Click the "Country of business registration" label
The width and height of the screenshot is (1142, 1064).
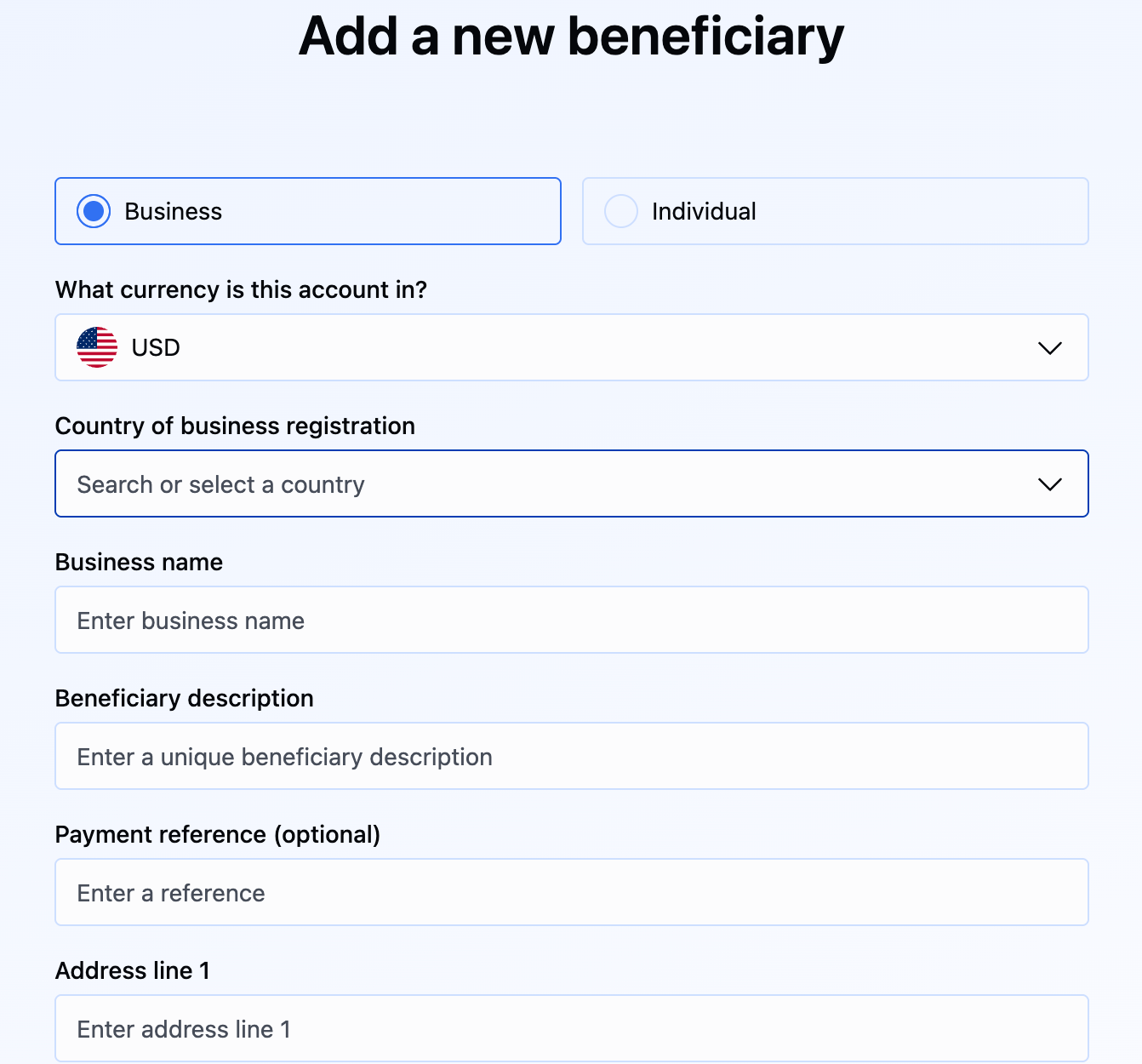coord(235,426)
